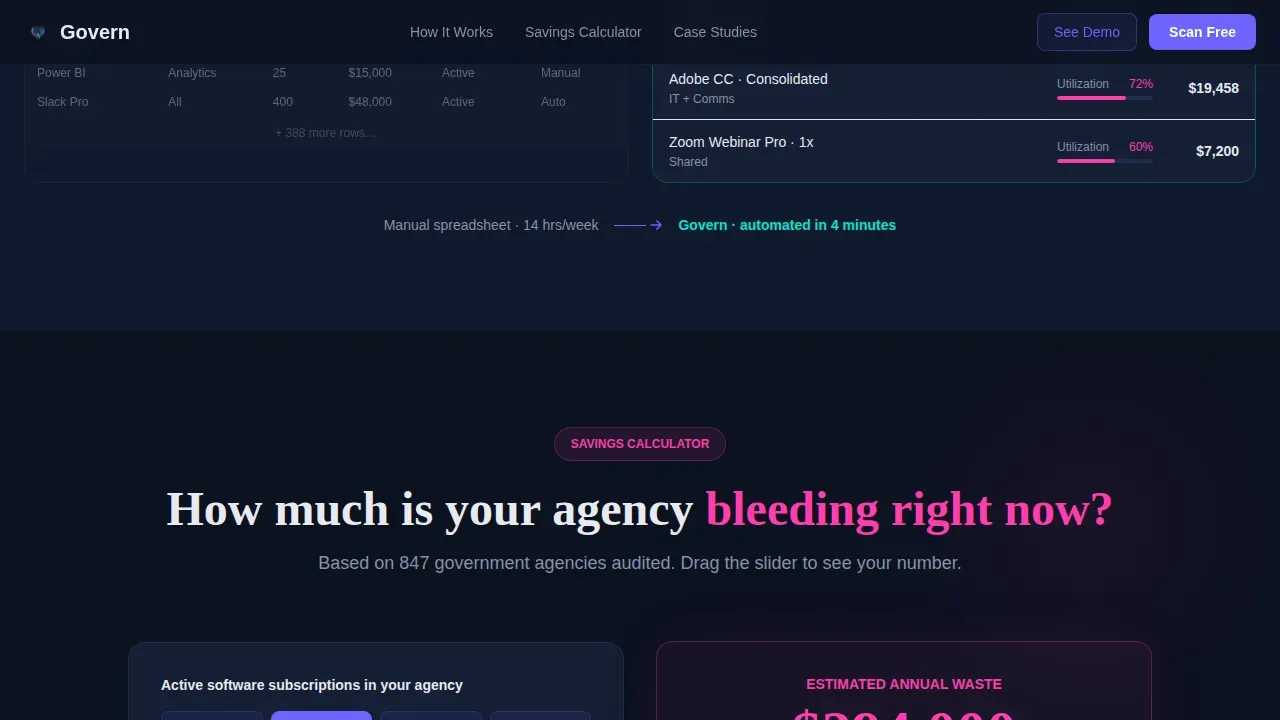Select the Adobe CC · Consolidated row title
The width and height of the screenshot is (1280, 720).
coord(748,79)
